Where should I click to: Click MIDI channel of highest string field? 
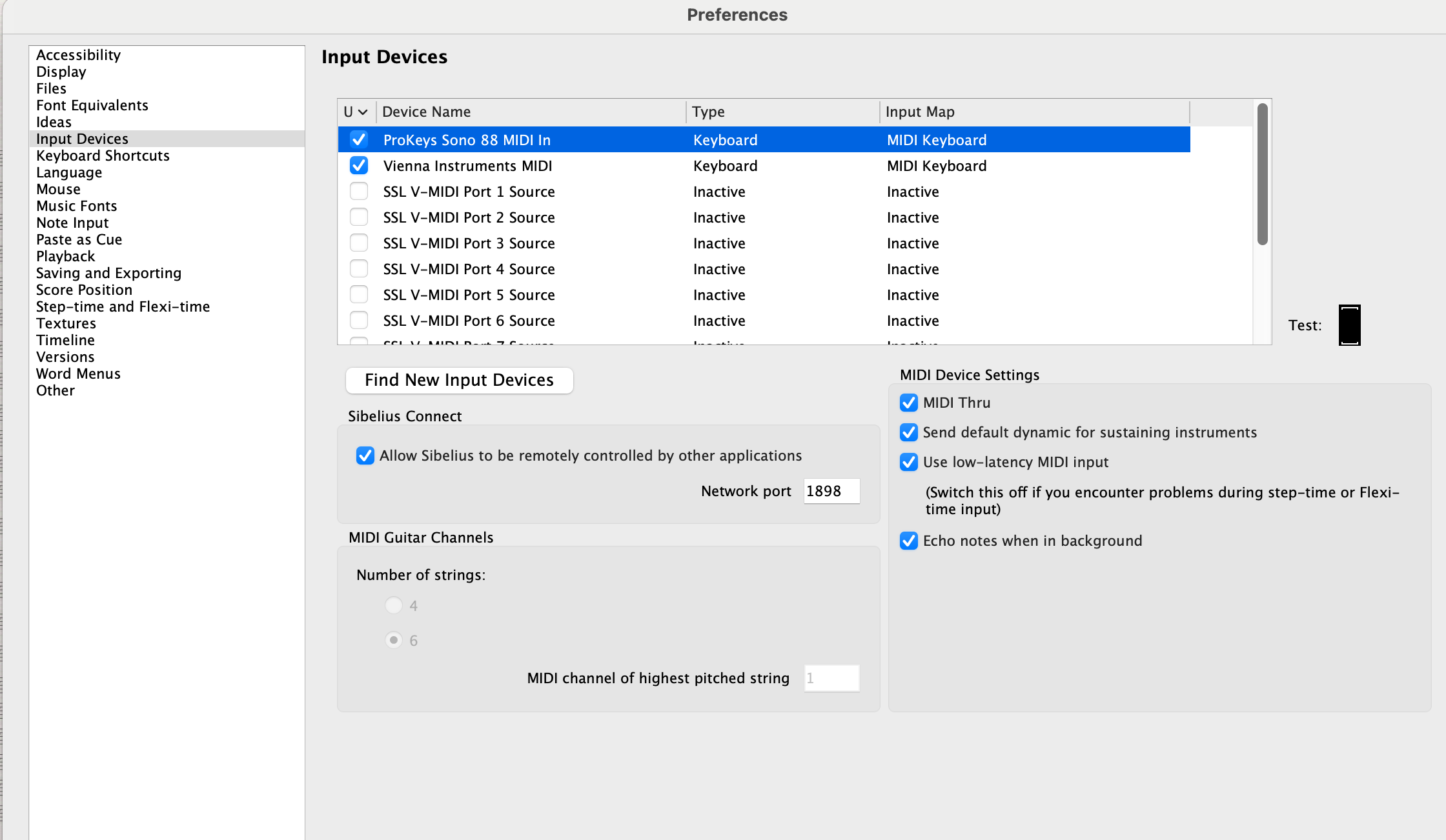click(831, 678)
